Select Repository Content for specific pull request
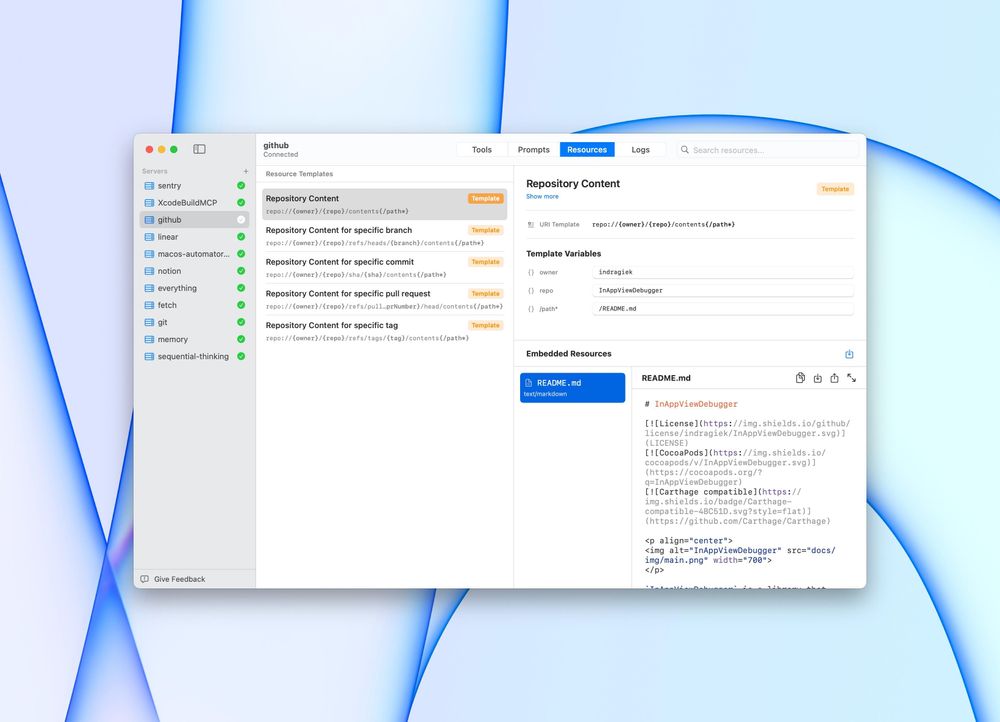Image resolution: width=1000 pixels, height=722 pixels. (385, 300)
